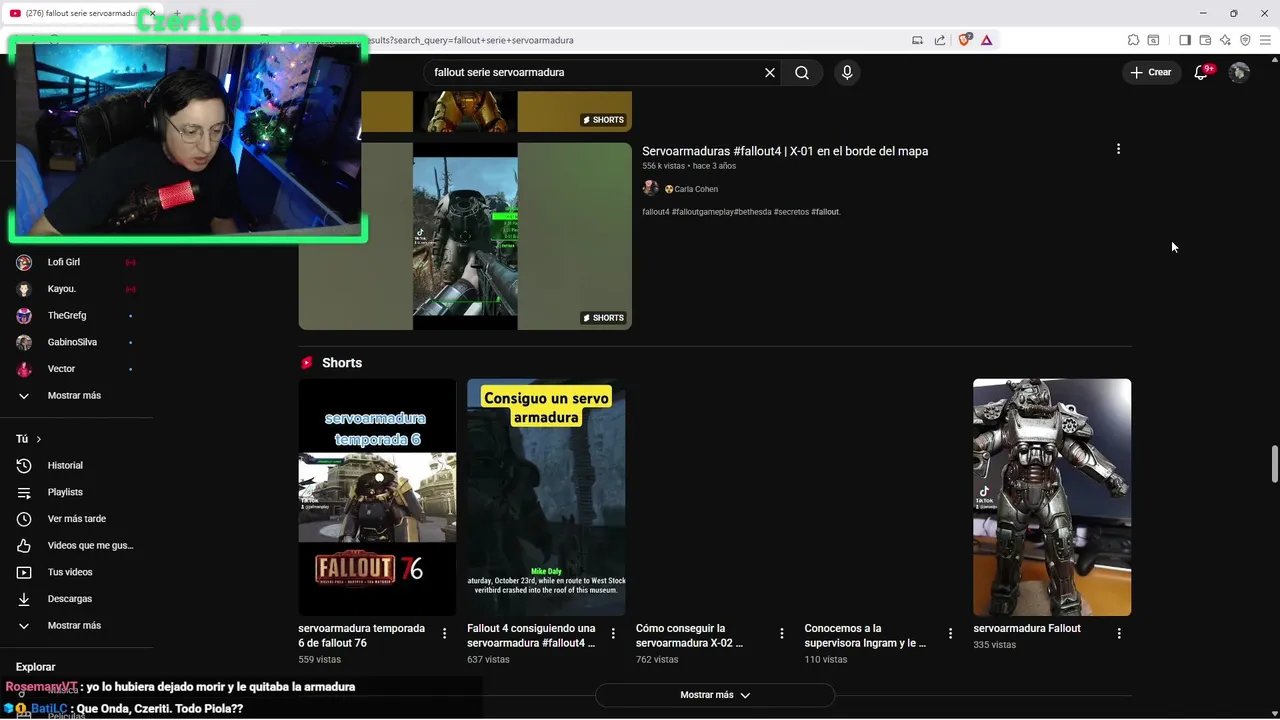
Task: Open short title Cómo conseguir la servoarmadura X-02
Action: point(689,636)
